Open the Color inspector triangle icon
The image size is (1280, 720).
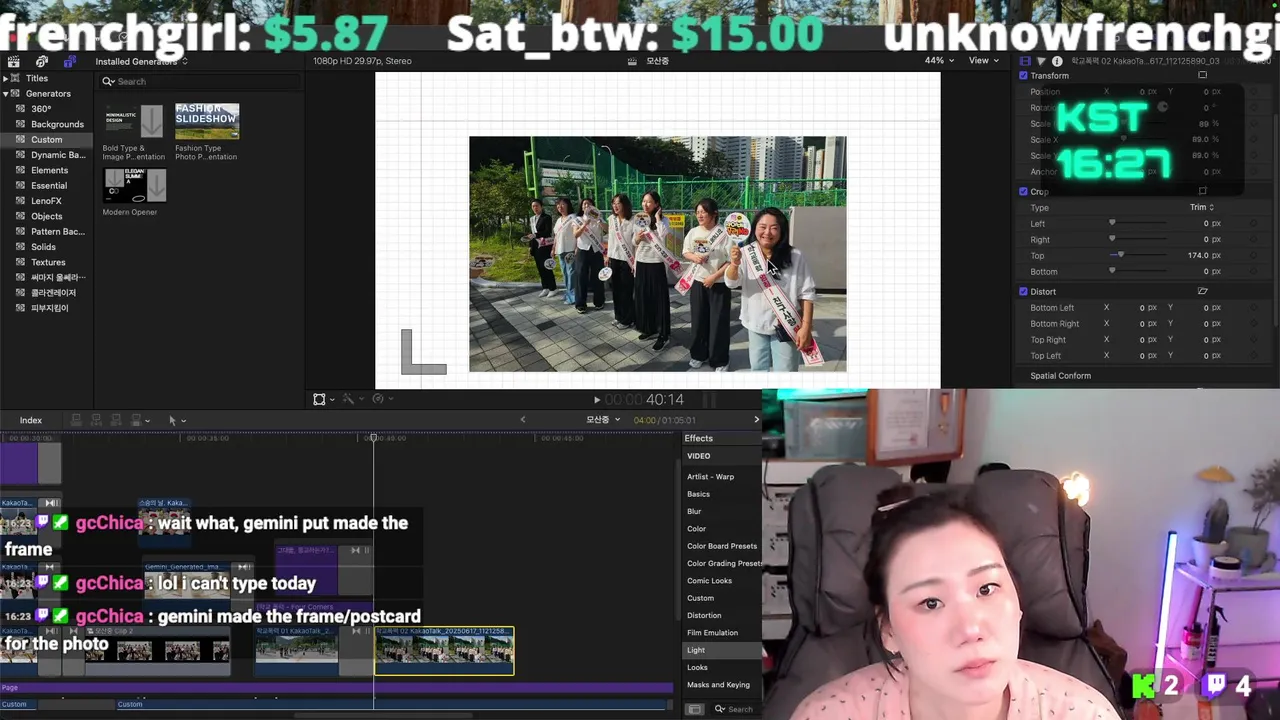[1041, 61]
